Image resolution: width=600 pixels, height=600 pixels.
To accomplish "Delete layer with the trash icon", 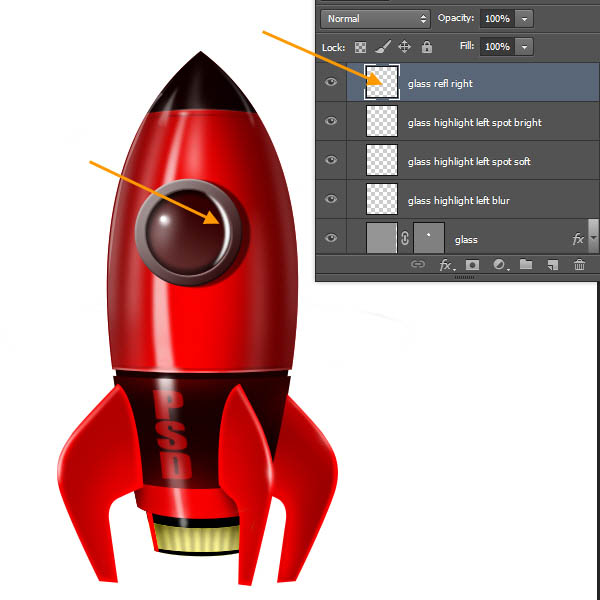I will (x=579, y=265).
